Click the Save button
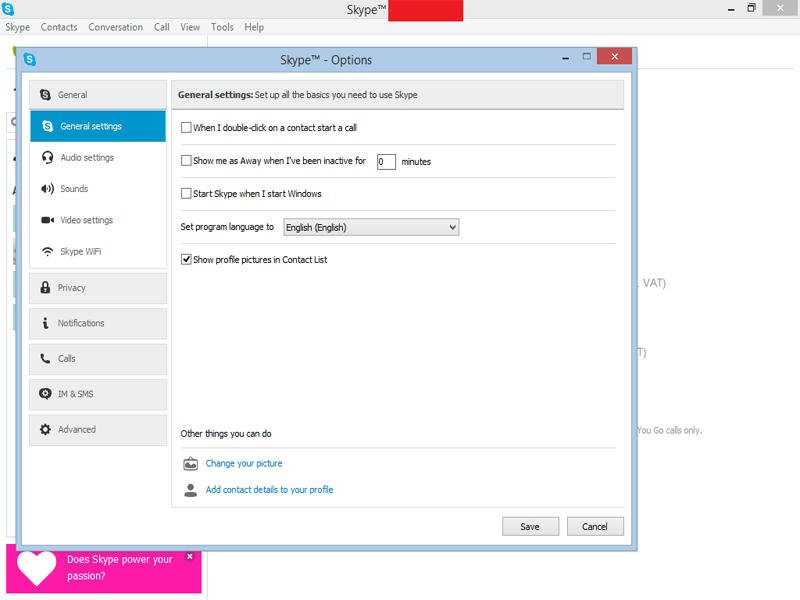Screen dimensions: 800x600 tap(530, 527)
